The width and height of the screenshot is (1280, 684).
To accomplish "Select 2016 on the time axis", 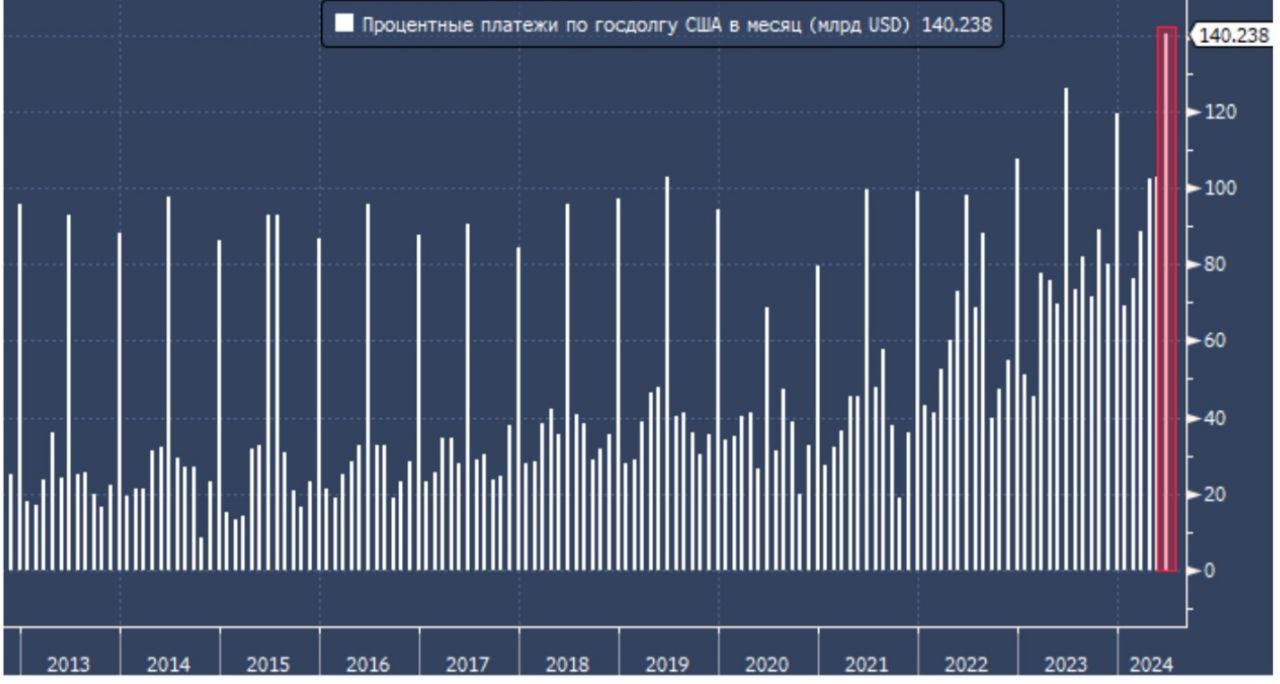I will tap(368, 665).
